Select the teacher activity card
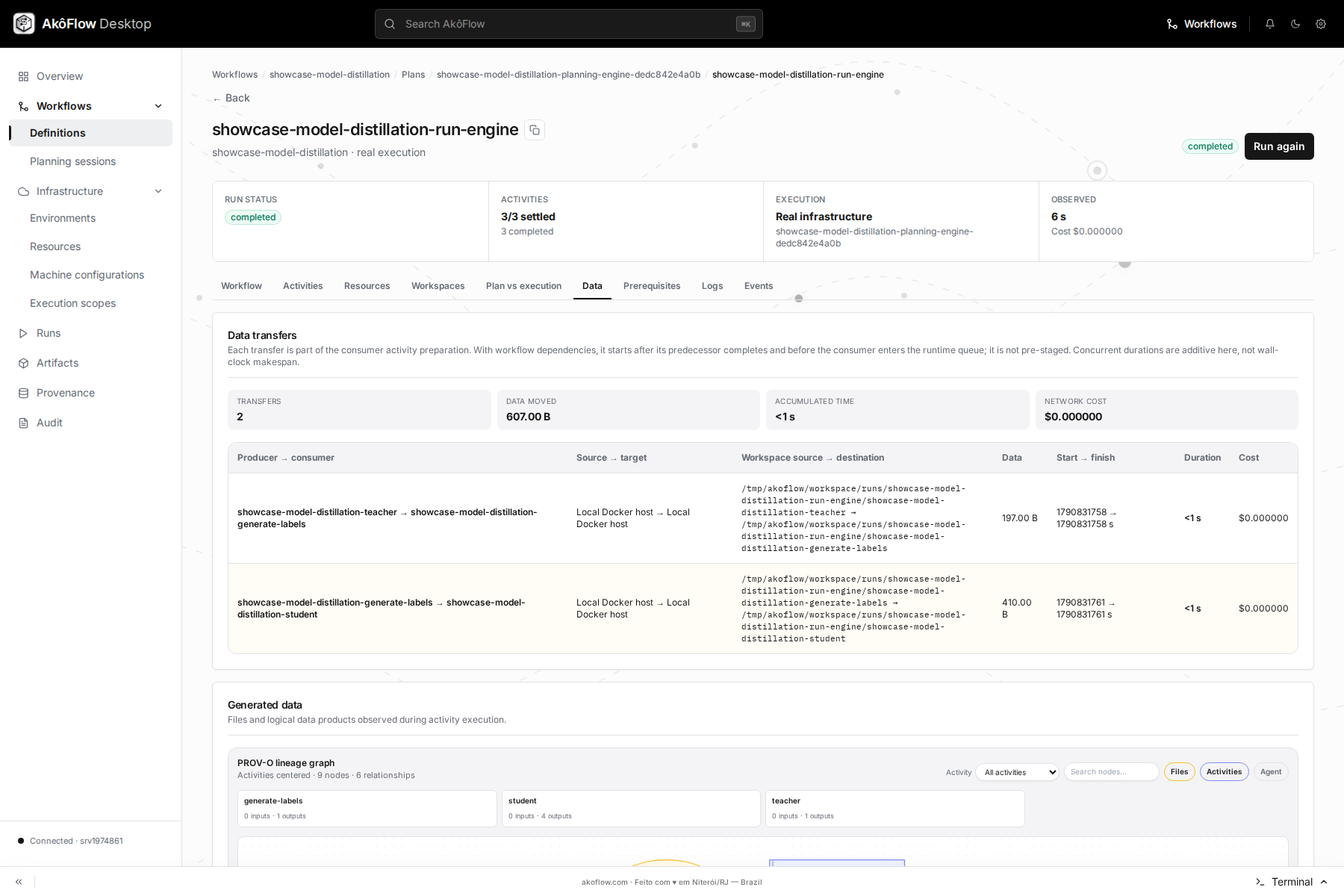This screenshot has height=896, width=1344. [895, 809]
